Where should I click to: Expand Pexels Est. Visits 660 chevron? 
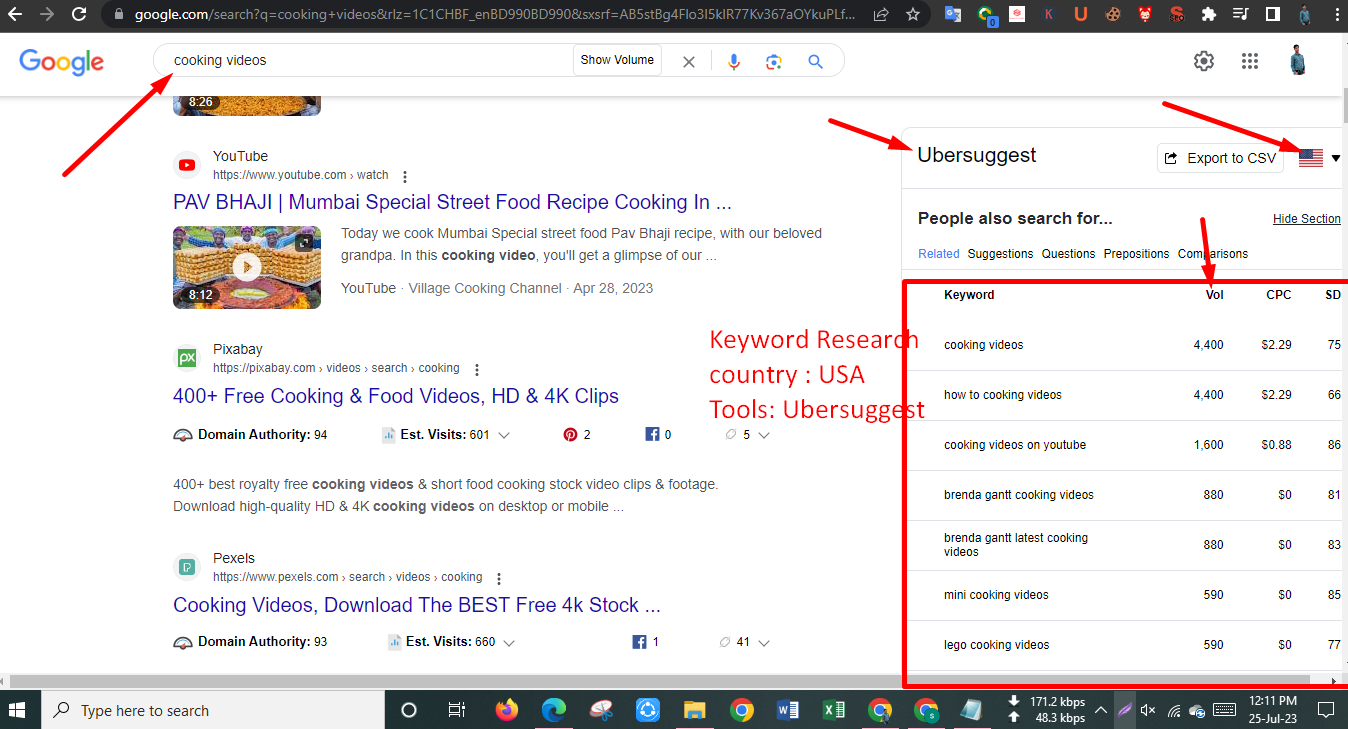[x=509, y=642]
